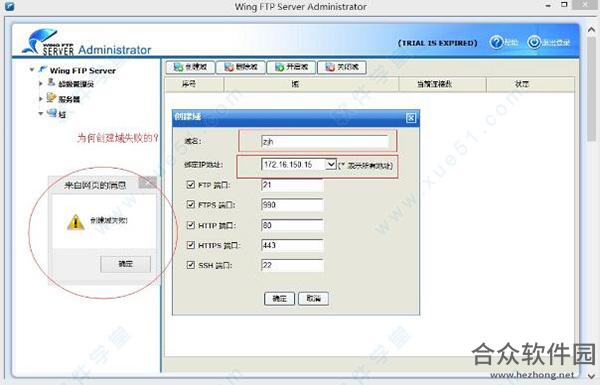Cancel the Create Domain dialog
The image size is (600, 385).
[x=313, y=299]
